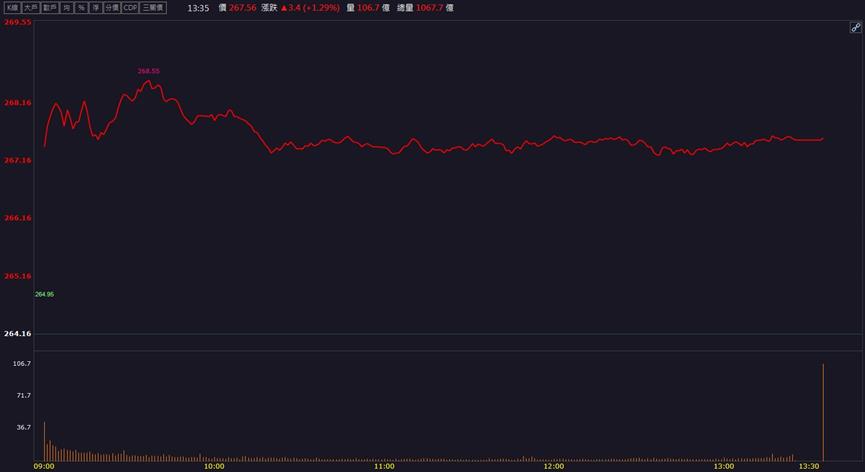
Task: Click the tall closing volume bar at 13:30
Action: tap(823, 412)
